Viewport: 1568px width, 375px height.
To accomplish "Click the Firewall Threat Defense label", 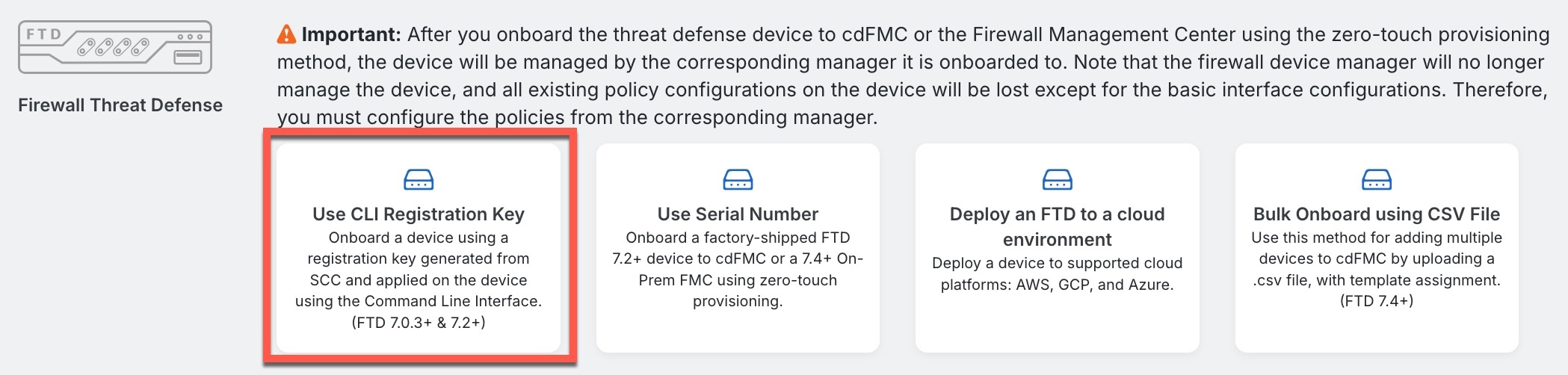I will pyautogui.click(x=120, y=105).
